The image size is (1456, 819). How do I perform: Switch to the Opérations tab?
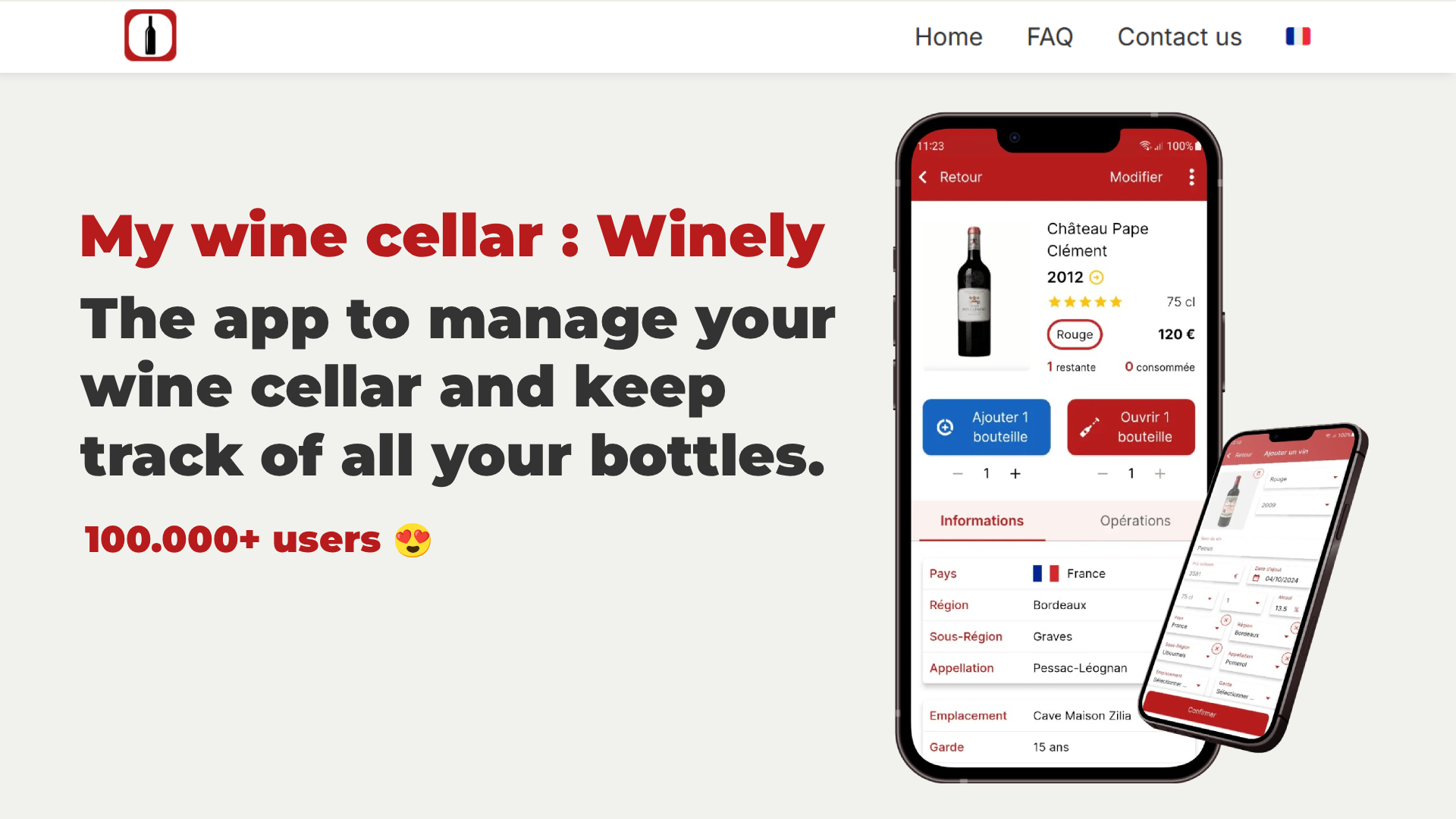1134,521
